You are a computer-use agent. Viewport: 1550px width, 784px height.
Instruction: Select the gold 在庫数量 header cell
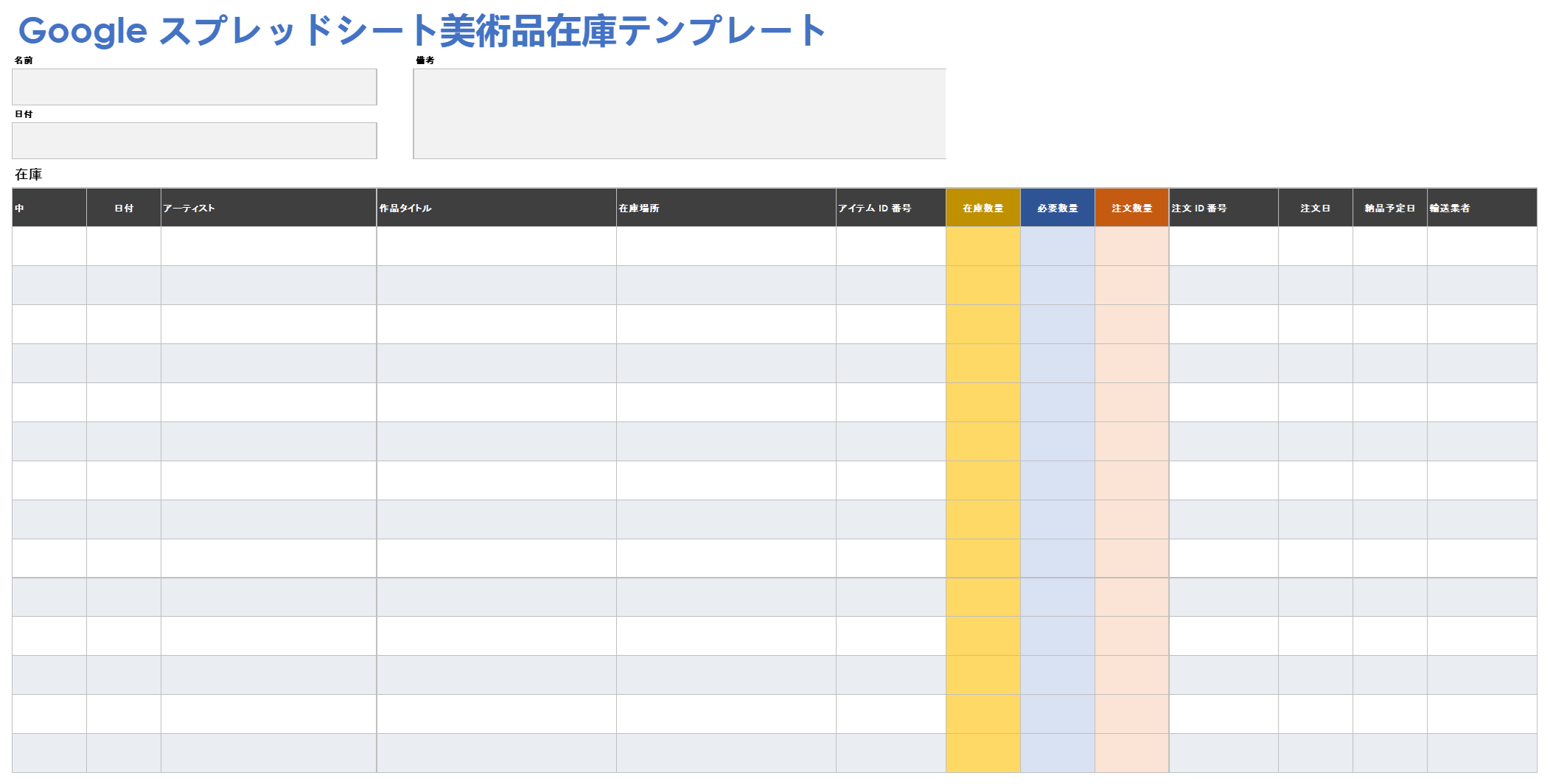click(x=983, y=208)
